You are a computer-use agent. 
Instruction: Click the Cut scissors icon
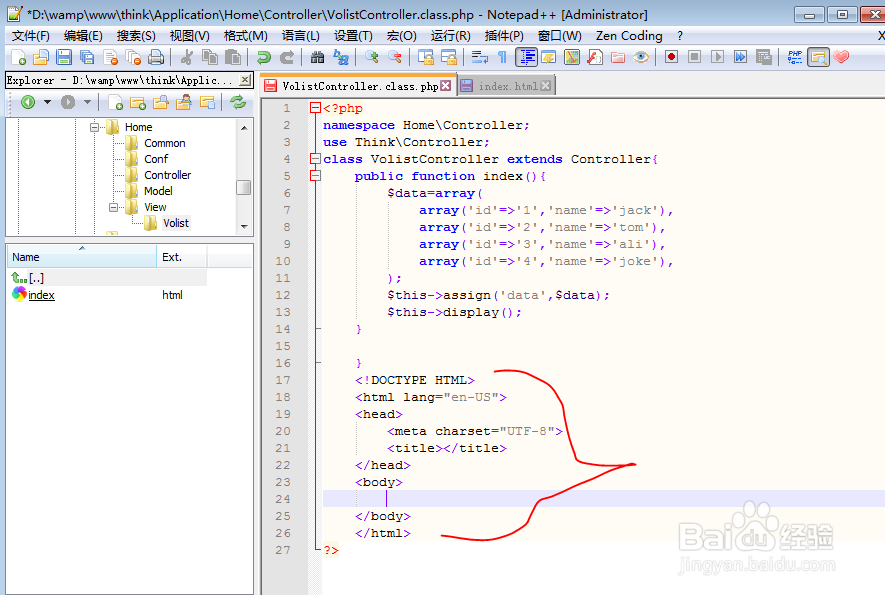point(187,57)
